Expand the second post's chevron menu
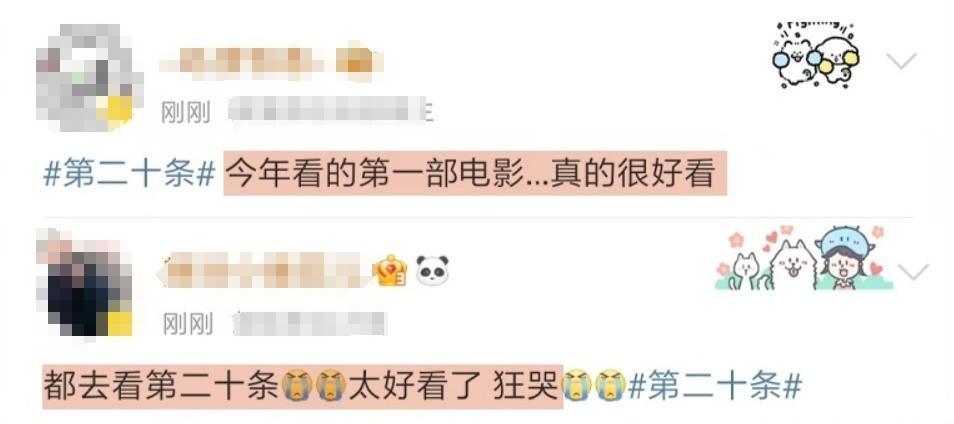Image resolution: width=954 pixels, height=424 pixels. [913, 272]
